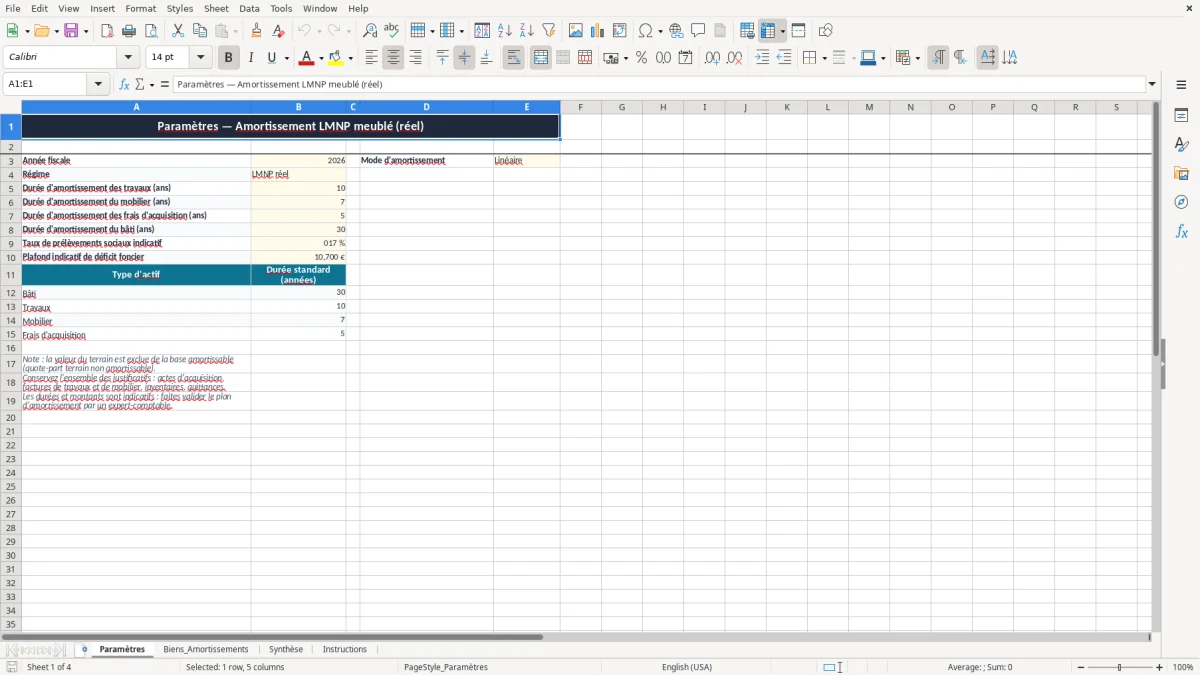Sort descending Z to A

point(527,31)
